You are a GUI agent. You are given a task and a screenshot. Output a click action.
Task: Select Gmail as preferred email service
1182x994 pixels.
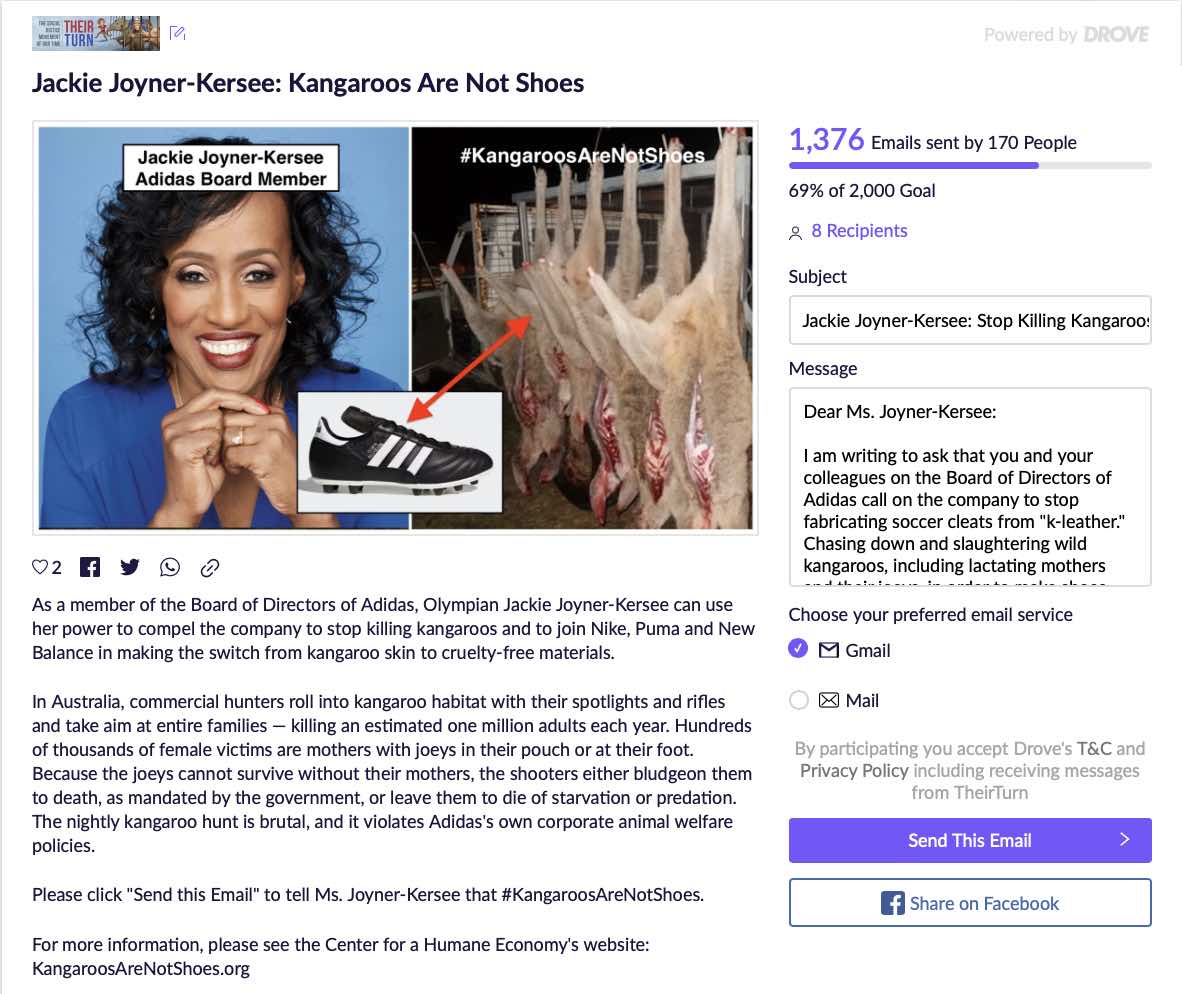click(798, 649)
